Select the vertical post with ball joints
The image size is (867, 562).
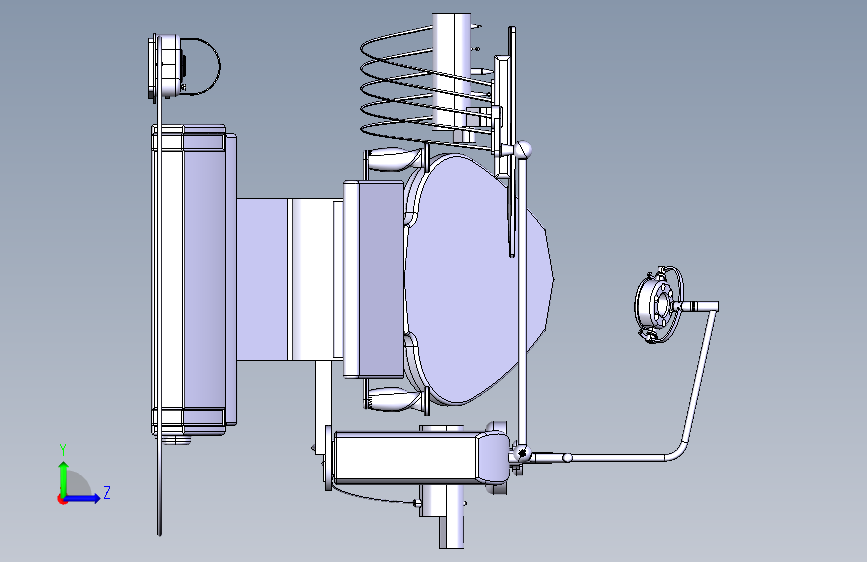click(522, 301)
